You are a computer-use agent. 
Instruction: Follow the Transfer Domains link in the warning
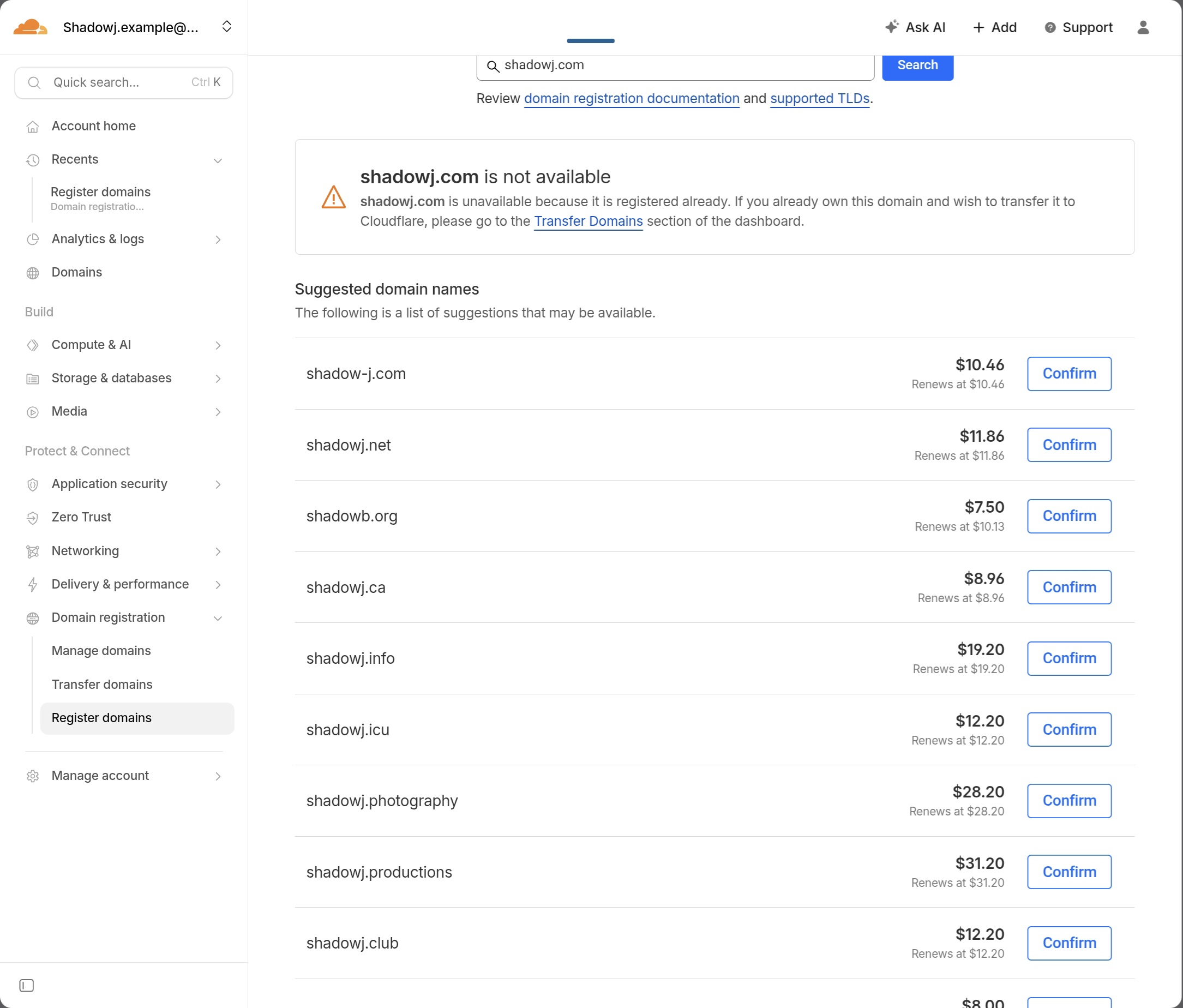pyautogui.click(x=588, y=221)
